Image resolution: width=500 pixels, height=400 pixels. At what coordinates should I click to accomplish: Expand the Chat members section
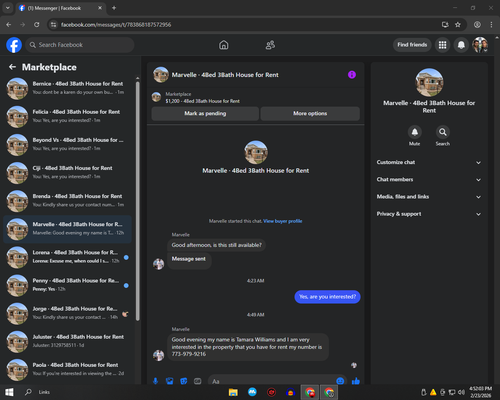click(x=429, y=179)
